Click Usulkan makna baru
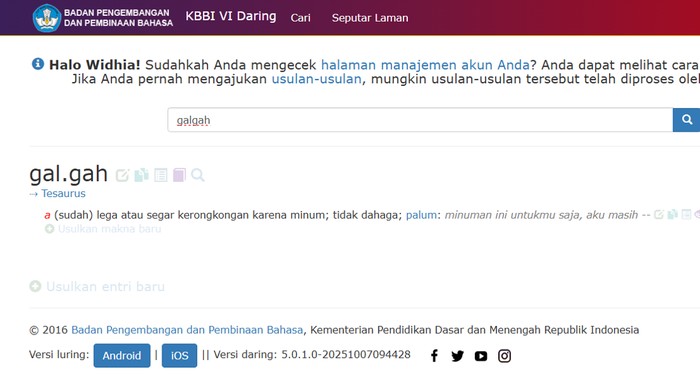 109,229
